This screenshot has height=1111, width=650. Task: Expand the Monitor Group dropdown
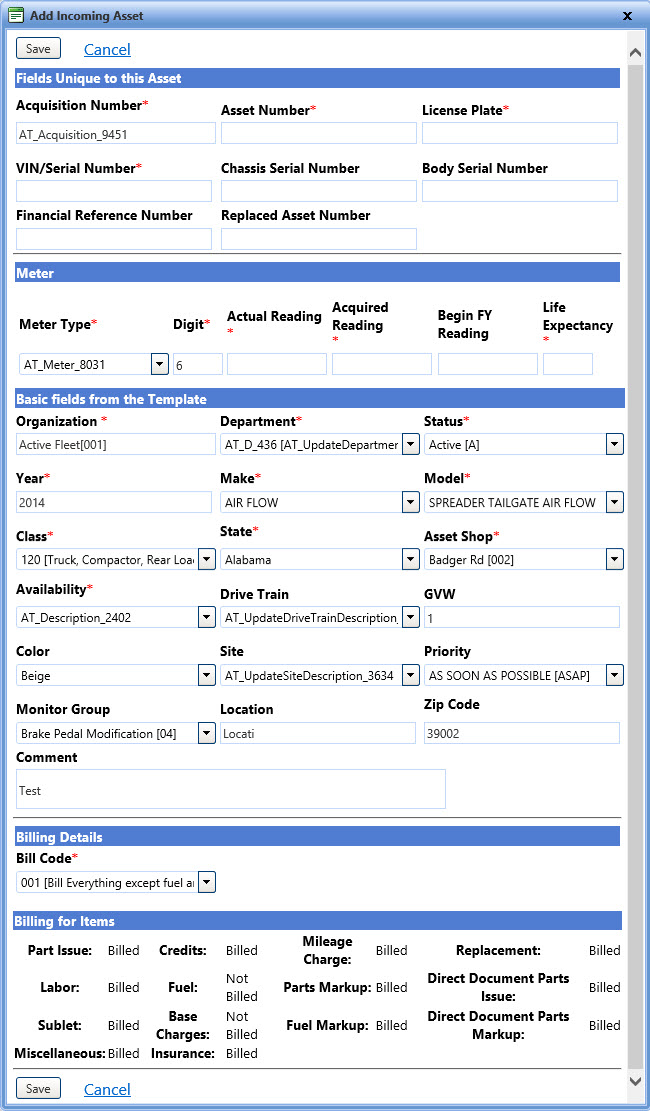206,733
